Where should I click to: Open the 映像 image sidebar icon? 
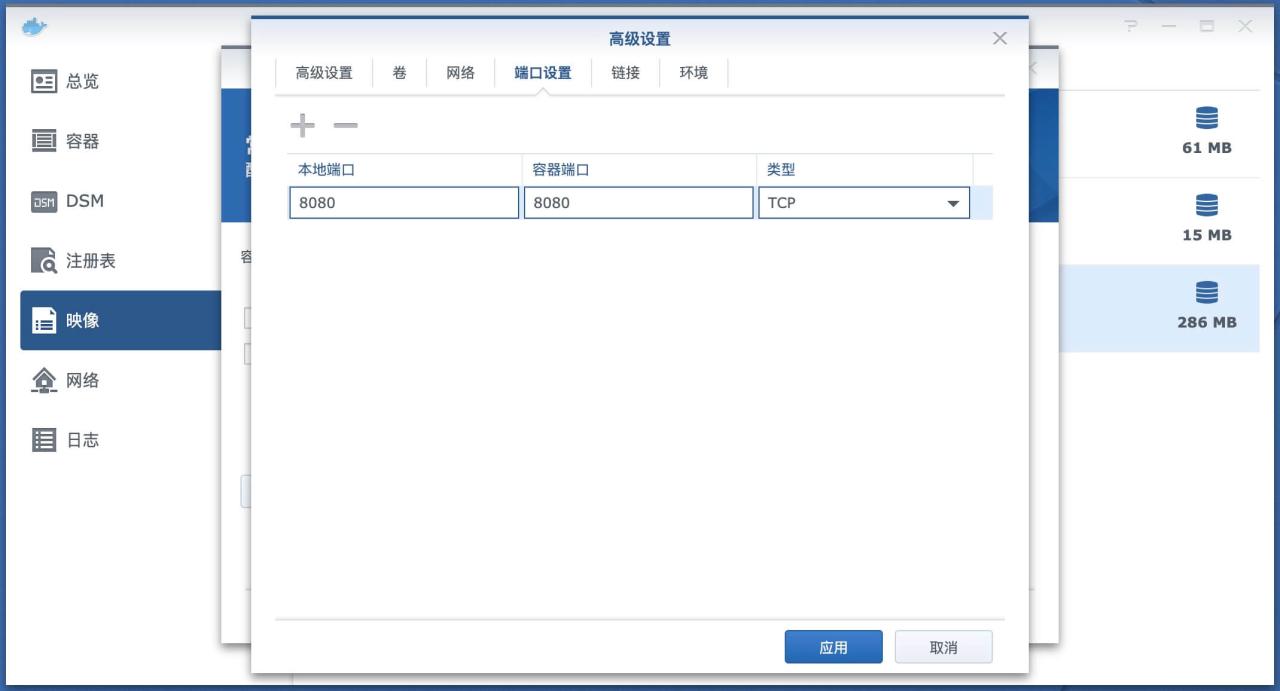coord(44,320)
